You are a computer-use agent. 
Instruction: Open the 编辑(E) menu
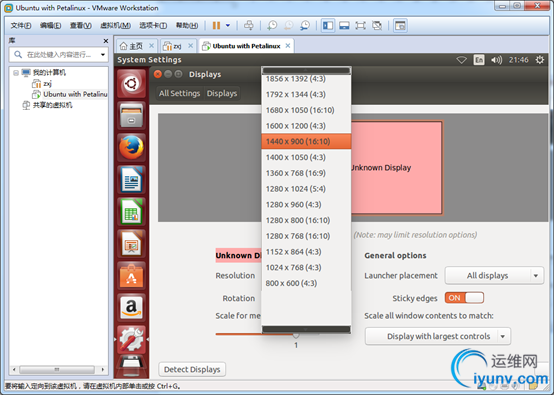coord(50,25)
